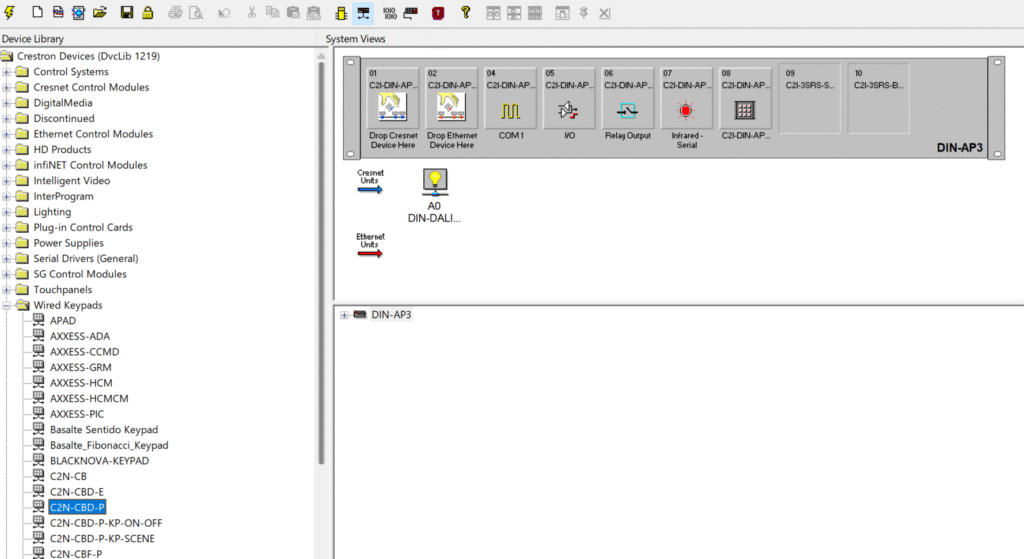1024x559 pixels.
Task: Select the C2N-CB device
Action: [68, 477]
